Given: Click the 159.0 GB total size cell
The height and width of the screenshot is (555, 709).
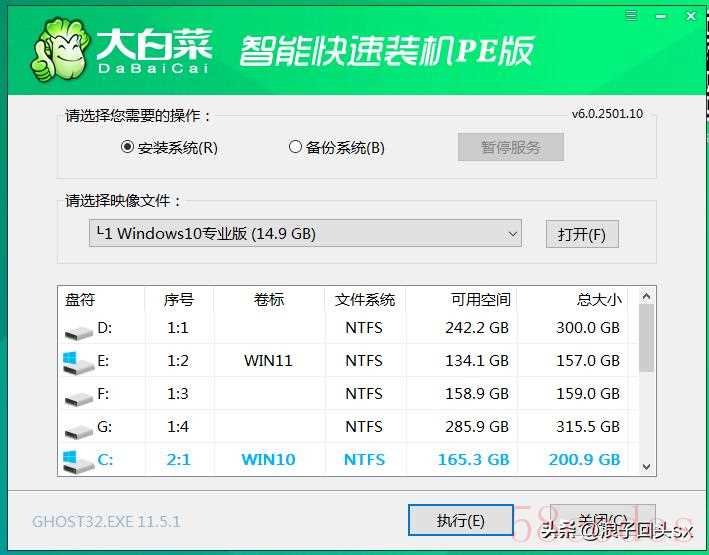Looking at the screenshot, I should click(588, 394).
